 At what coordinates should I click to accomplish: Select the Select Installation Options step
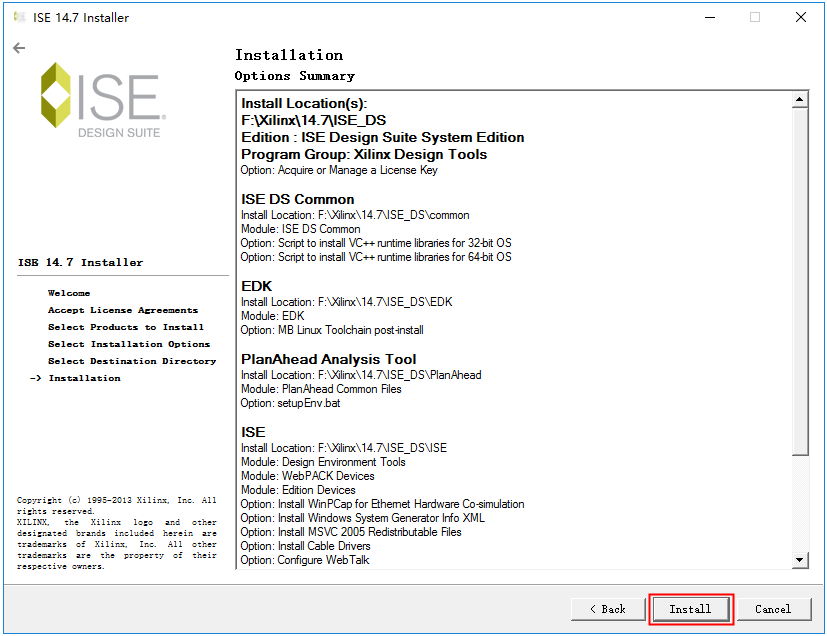click(x=129, y=344)
